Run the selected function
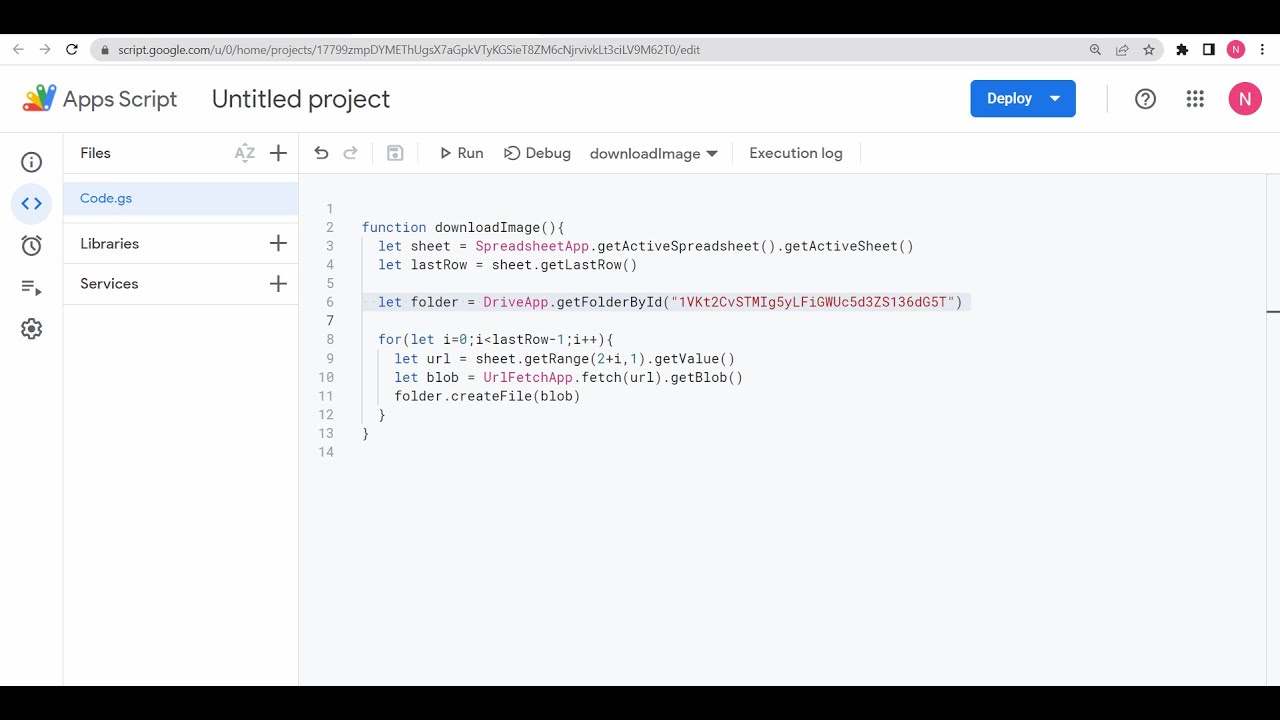Image resolution: width=1280 pixels, height=720 pixels. tap(461, 153)
